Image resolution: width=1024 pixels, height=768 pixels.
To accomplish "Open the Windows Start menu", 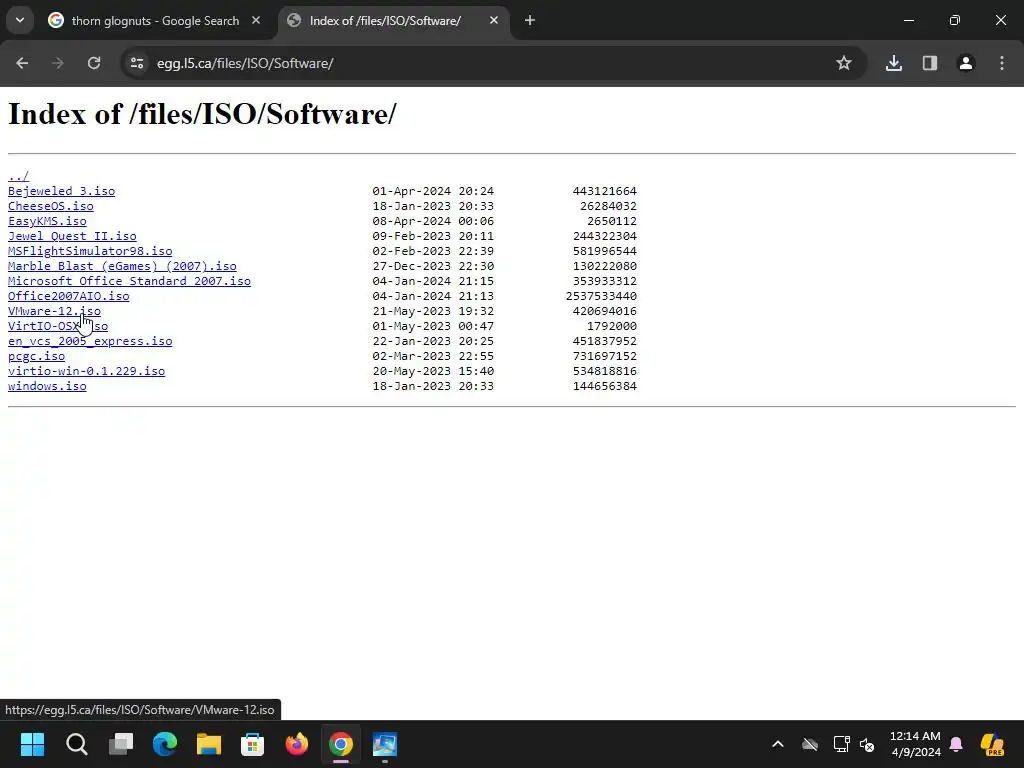I will tap(32, 744).
